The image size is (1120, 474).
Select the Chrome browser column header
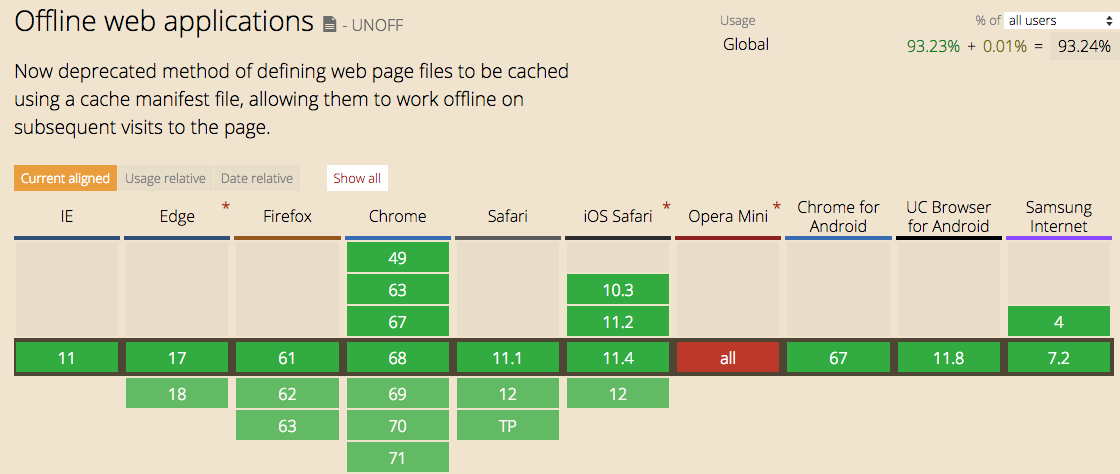tap(398, 217)
